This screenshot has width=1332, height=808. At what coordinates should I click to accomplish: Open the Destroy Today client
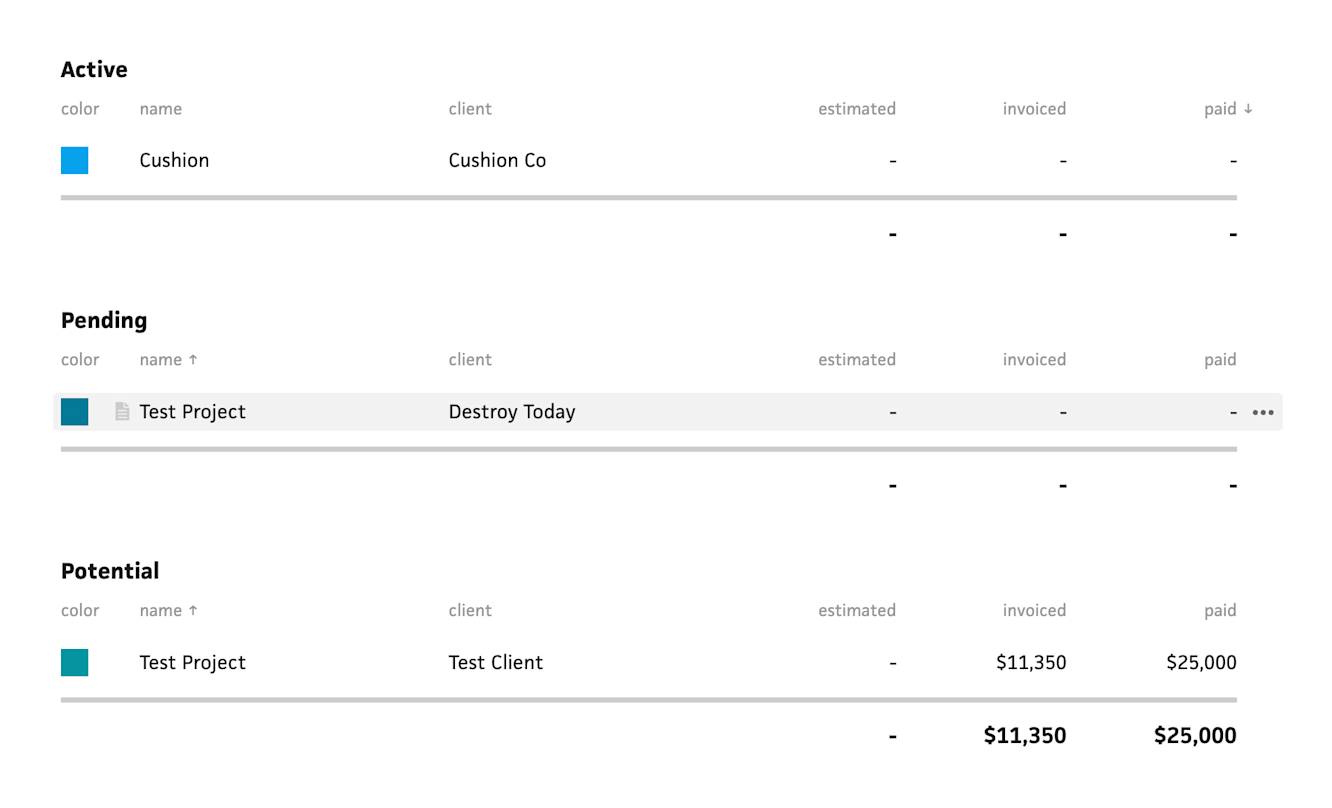511,412
